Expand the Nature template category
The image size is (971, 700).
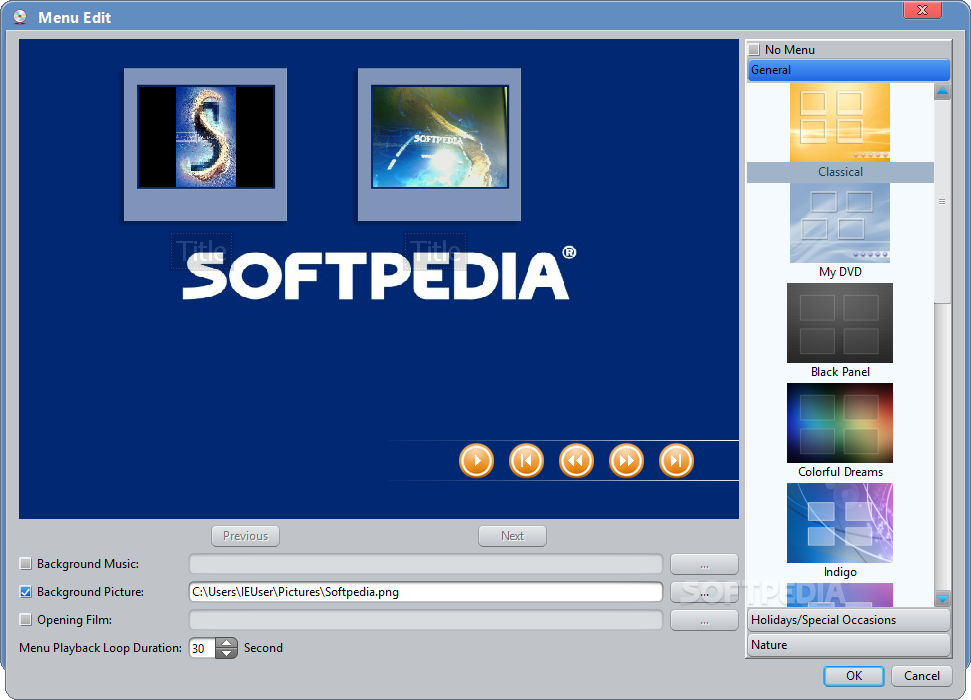[x=848, y=645]
